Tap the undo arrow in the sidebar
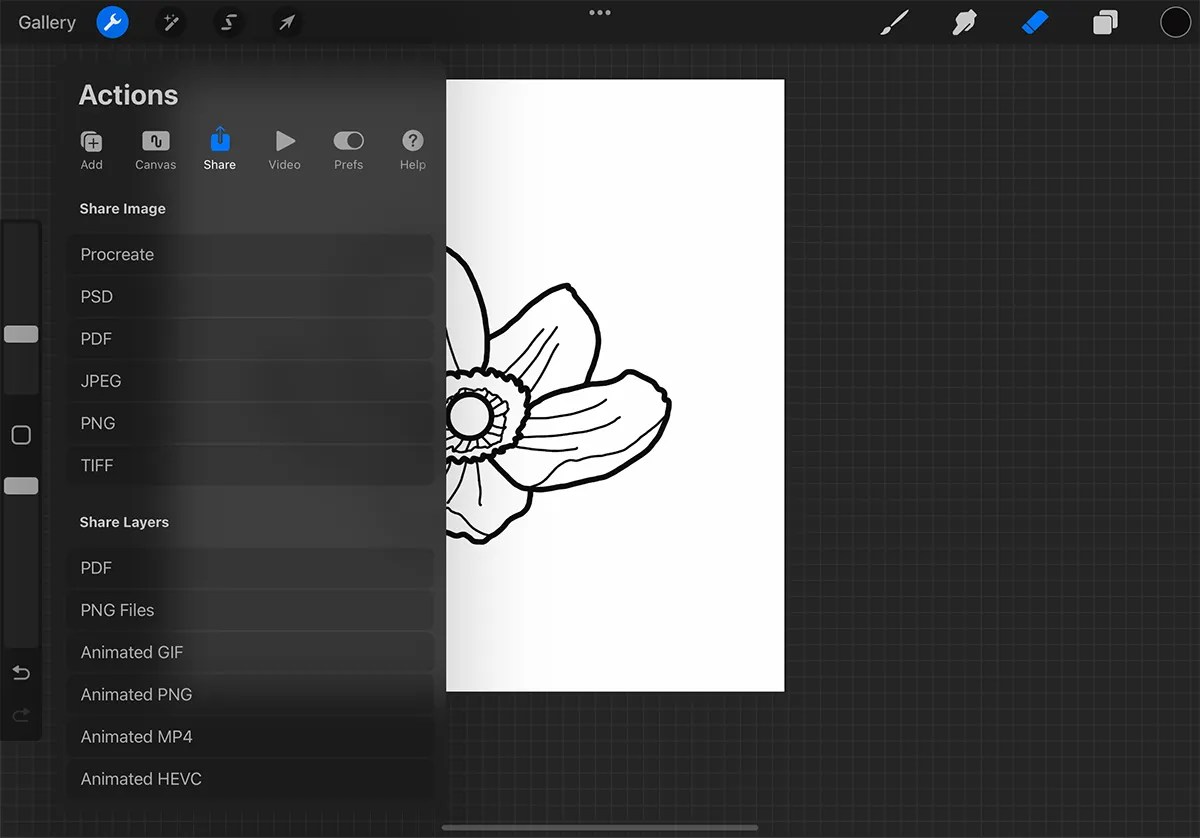Screen dimensions: 1200x838 click(x=21, y=673)
